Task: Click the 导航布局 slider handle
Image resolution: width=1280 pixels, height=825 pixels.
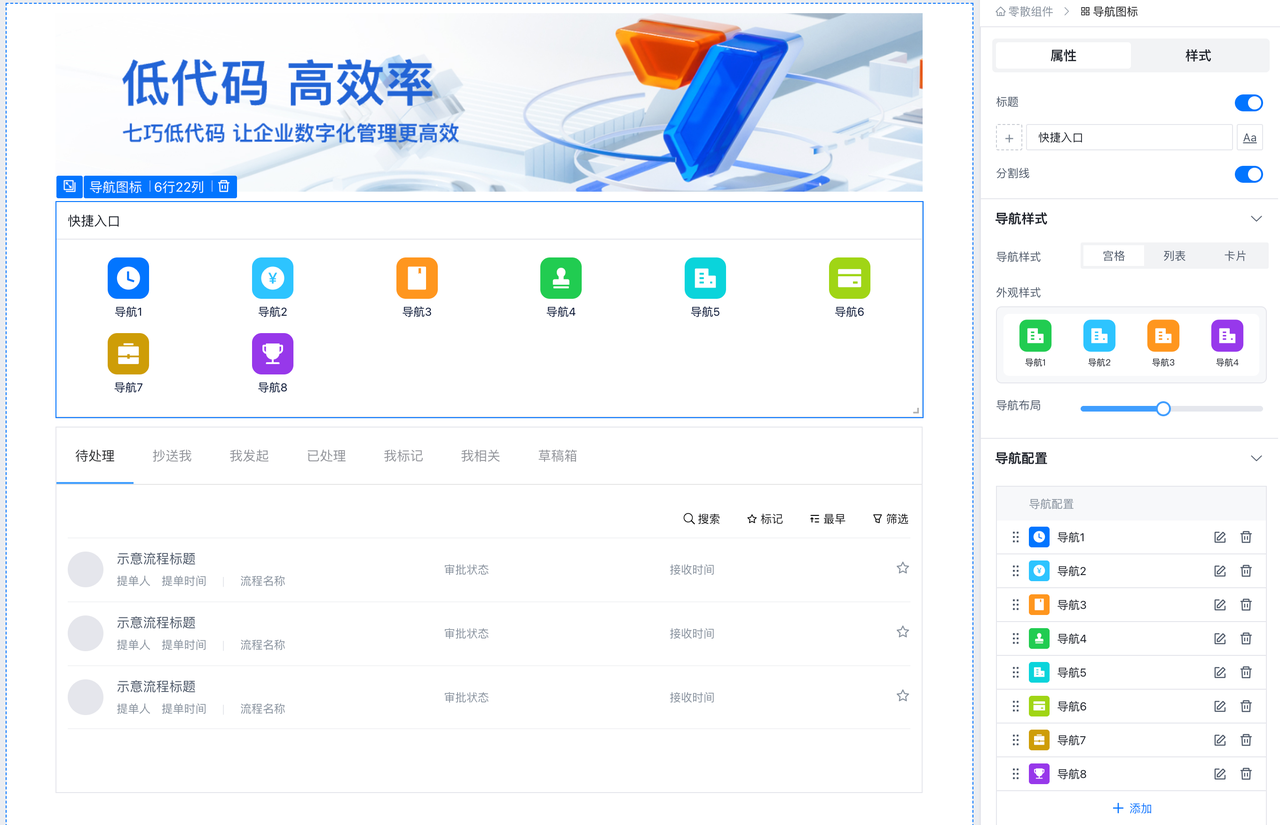Action: pyautogui.click(x=1163, y=408)
